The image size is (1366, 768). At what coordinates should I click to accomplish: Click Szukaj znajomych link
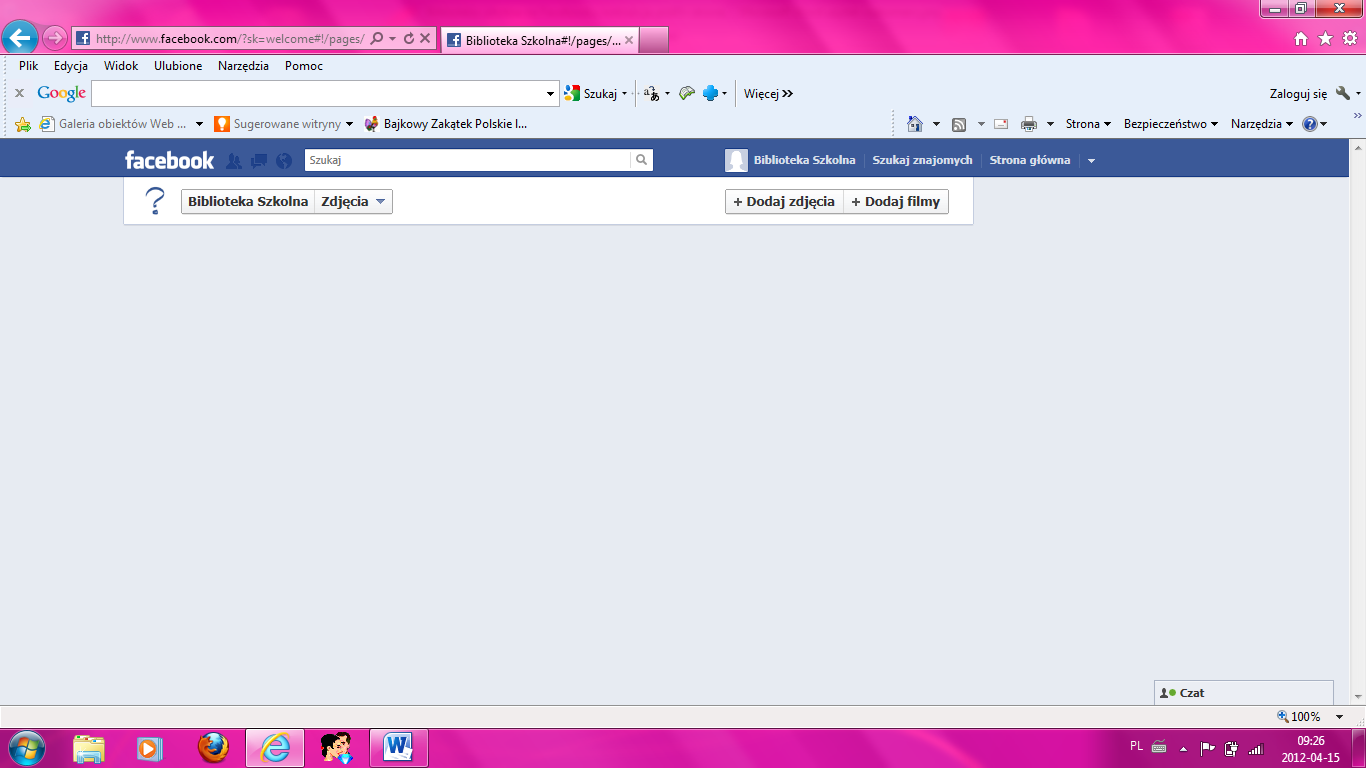click(922, 160)
